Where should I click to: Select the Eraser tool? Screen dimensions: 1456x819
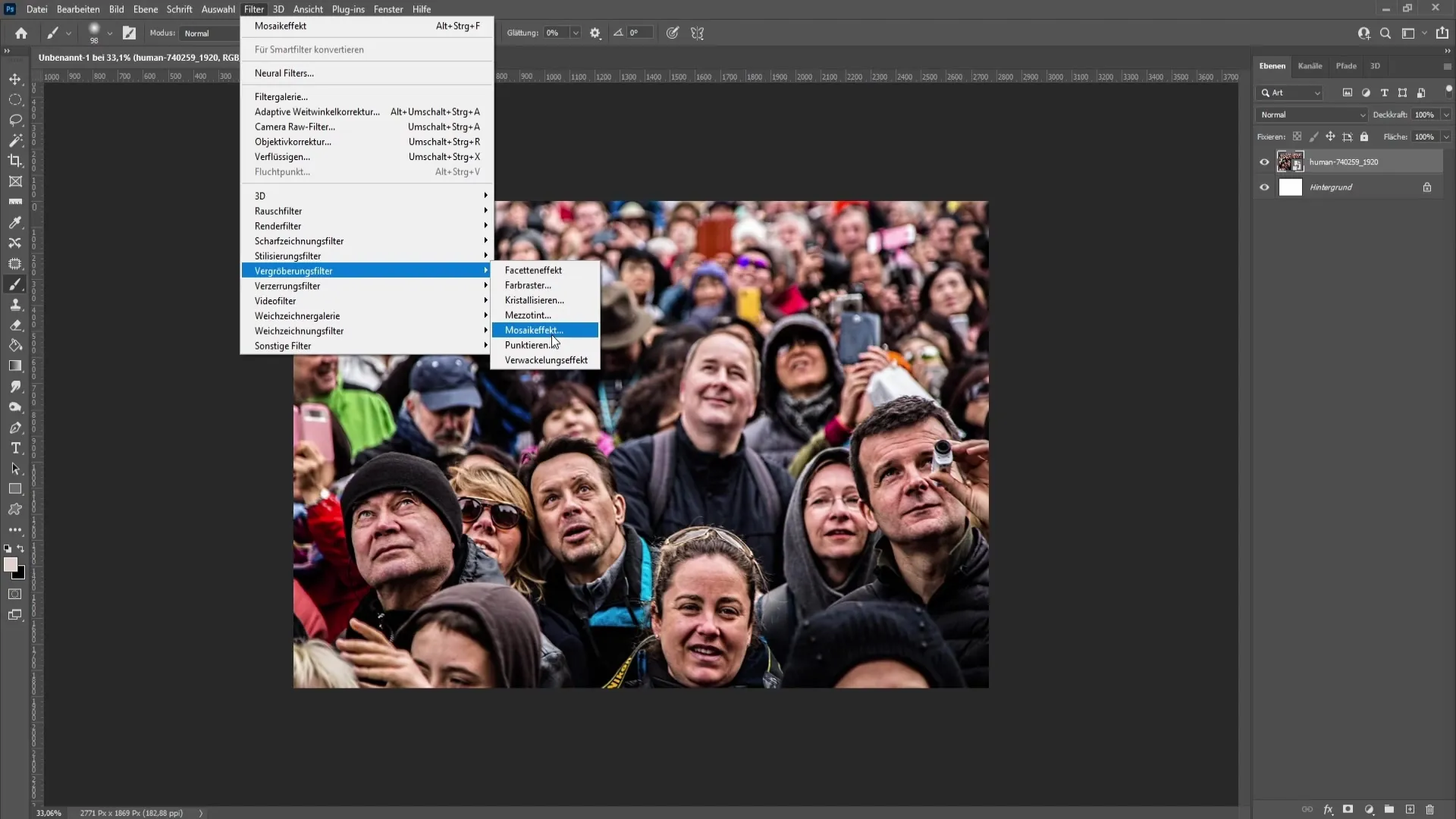click(x=15, y=325)
